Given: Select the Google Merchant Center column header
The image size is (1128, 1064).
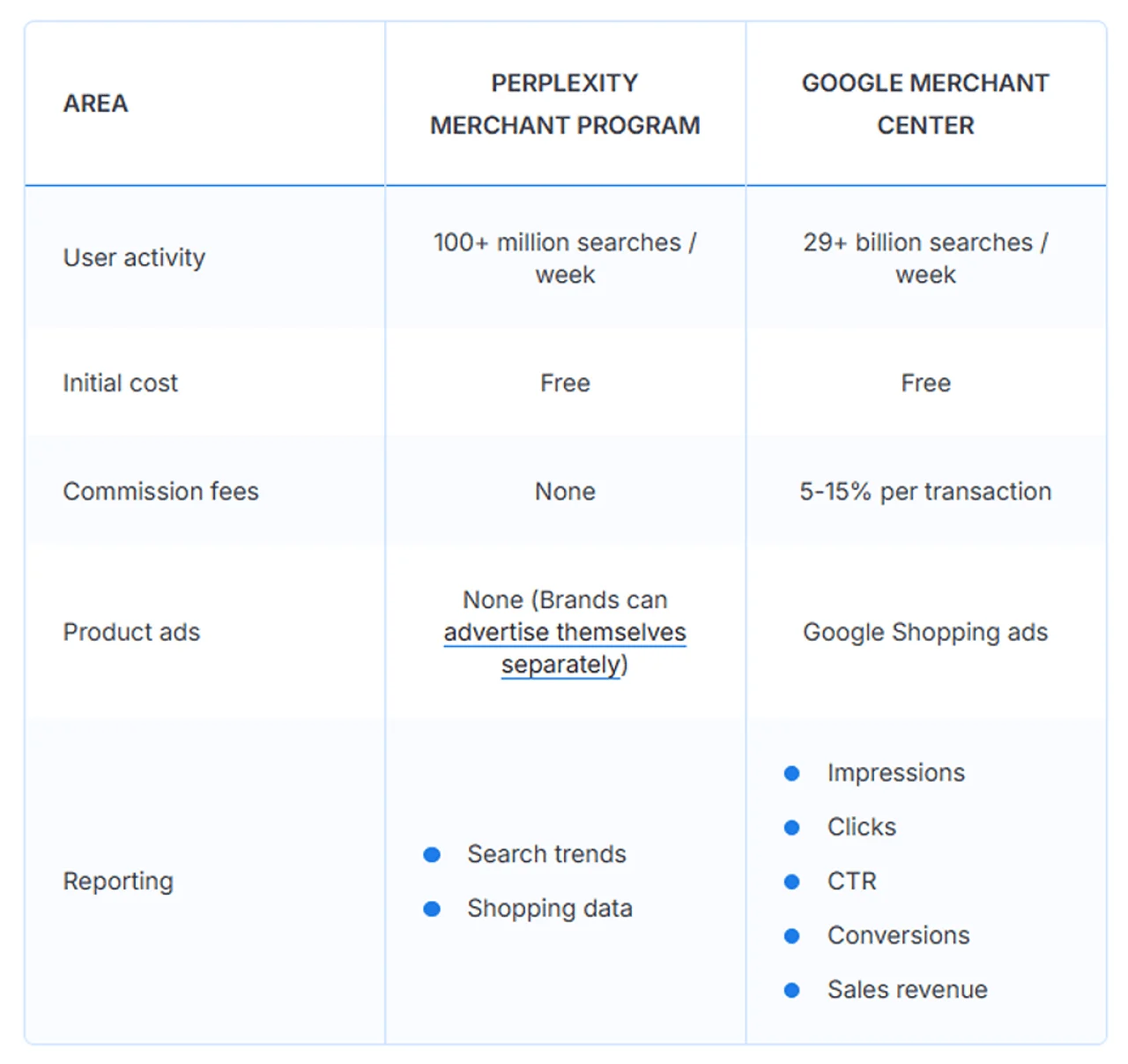Looking at the screenshot, I should coord(925,104).
